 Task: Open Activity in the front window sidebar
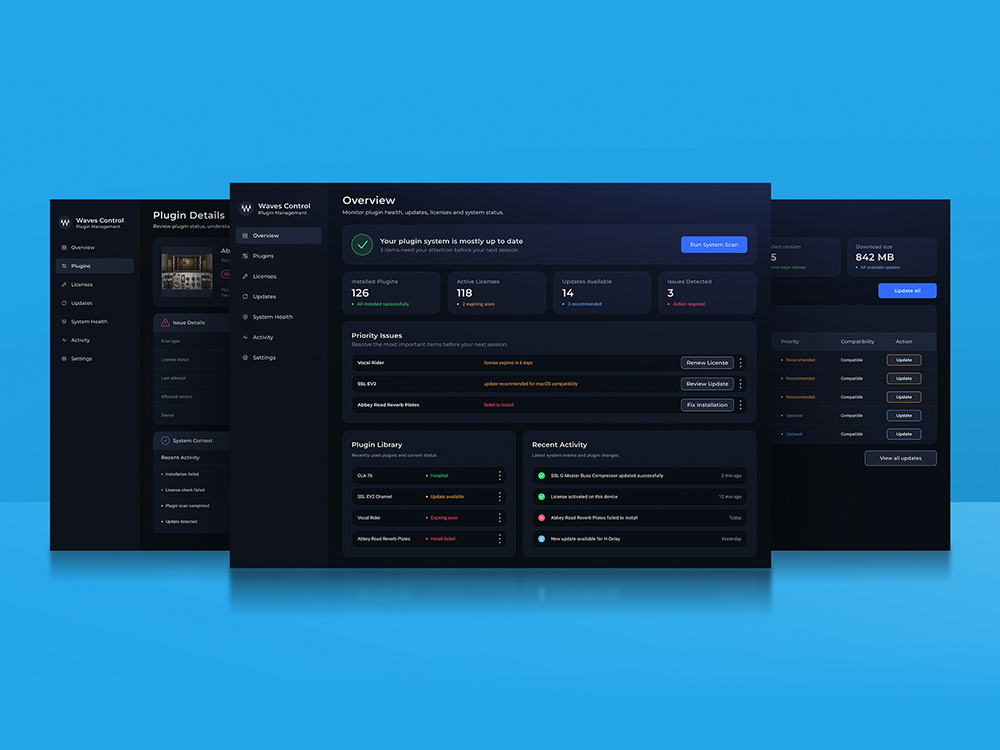(278, 337)
